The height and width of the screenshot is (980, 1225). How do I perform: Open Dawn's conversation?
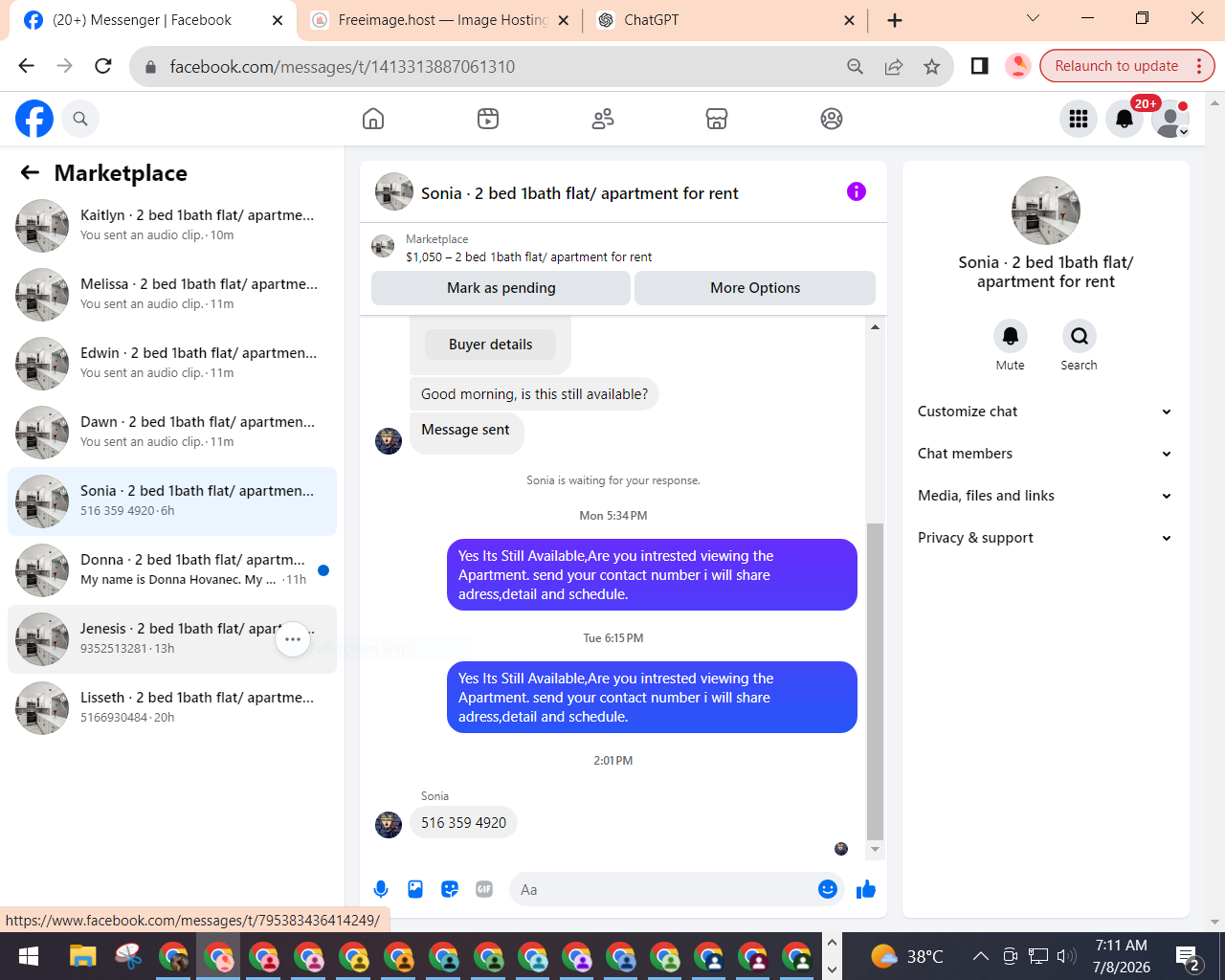[172, 433]
